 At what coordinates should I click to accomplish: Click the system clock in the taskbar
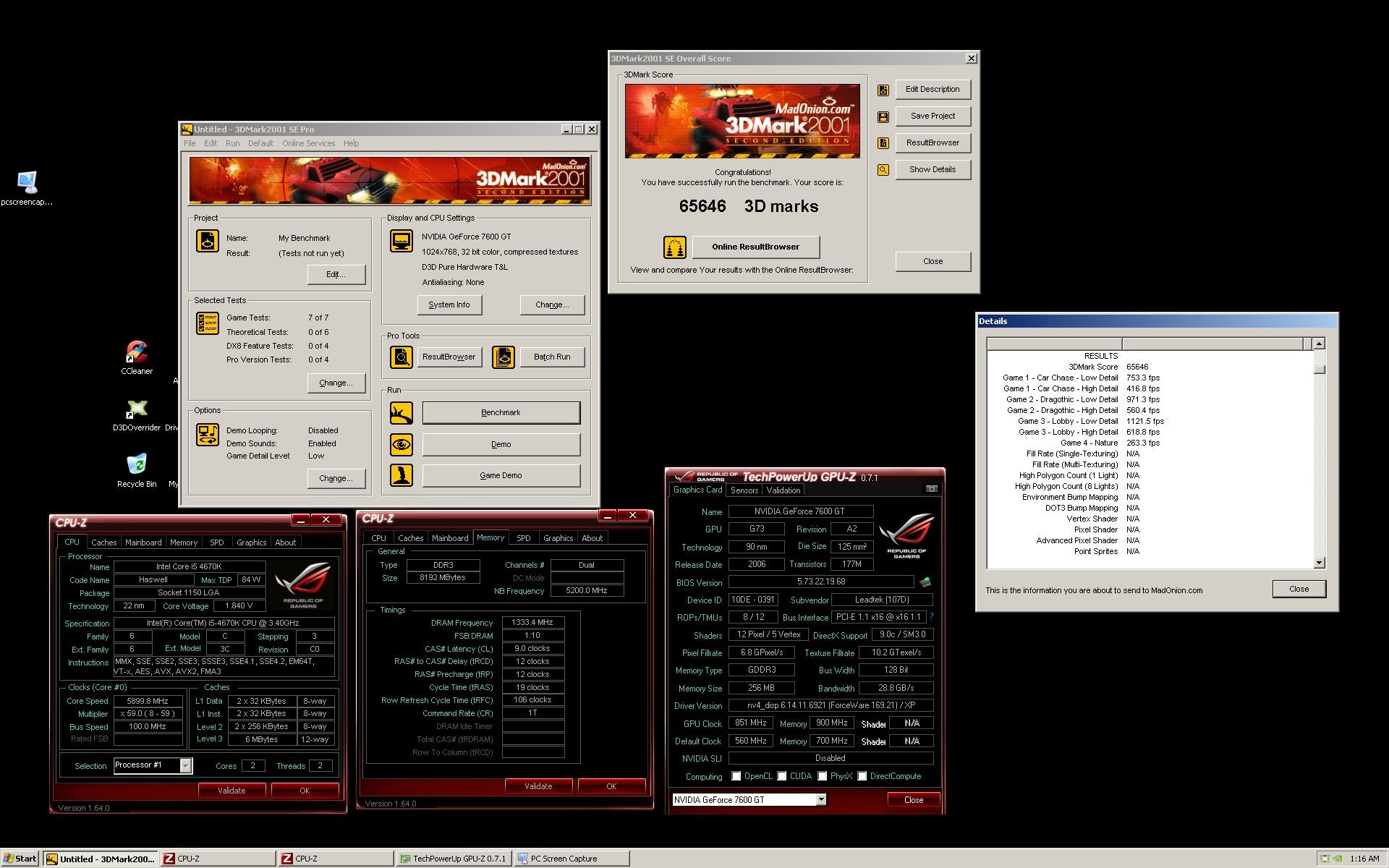1364,859
